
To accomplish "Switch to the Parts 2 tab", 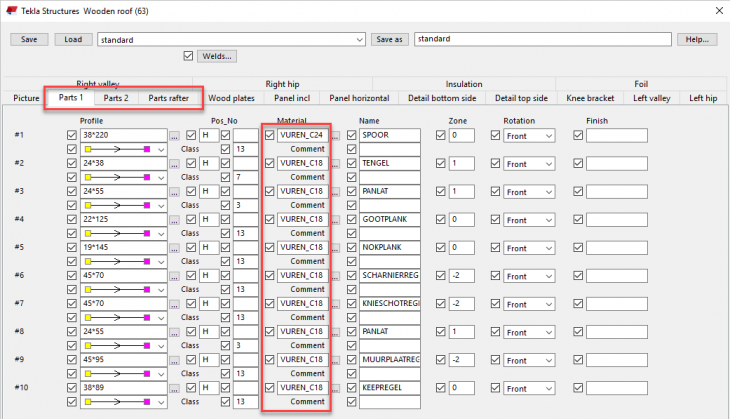I will click(116, 98).
